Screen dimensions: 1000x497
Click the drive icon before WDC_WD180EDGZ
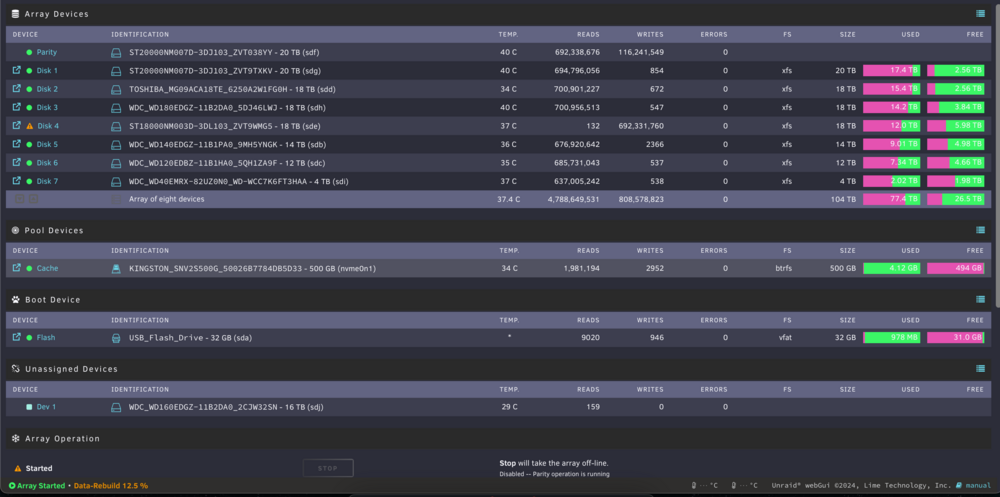[116, 108]
